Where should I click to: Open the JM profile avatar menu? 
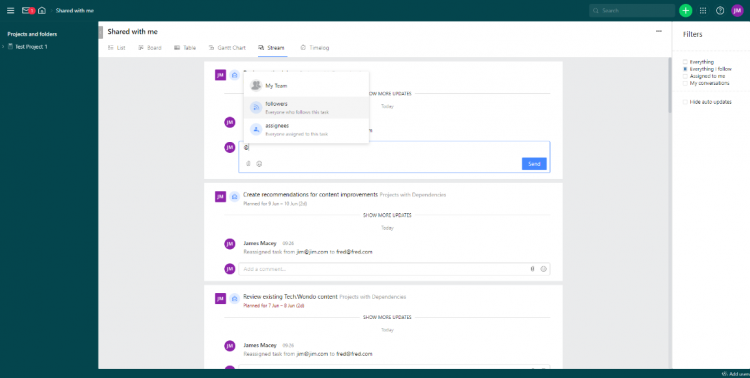click(737, 11)
